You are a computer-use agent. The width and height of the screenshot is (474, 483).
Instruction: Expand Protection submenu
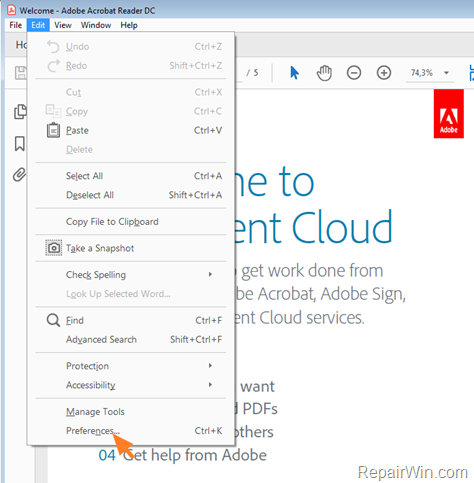pyautogui.click(x=210, y=366)
